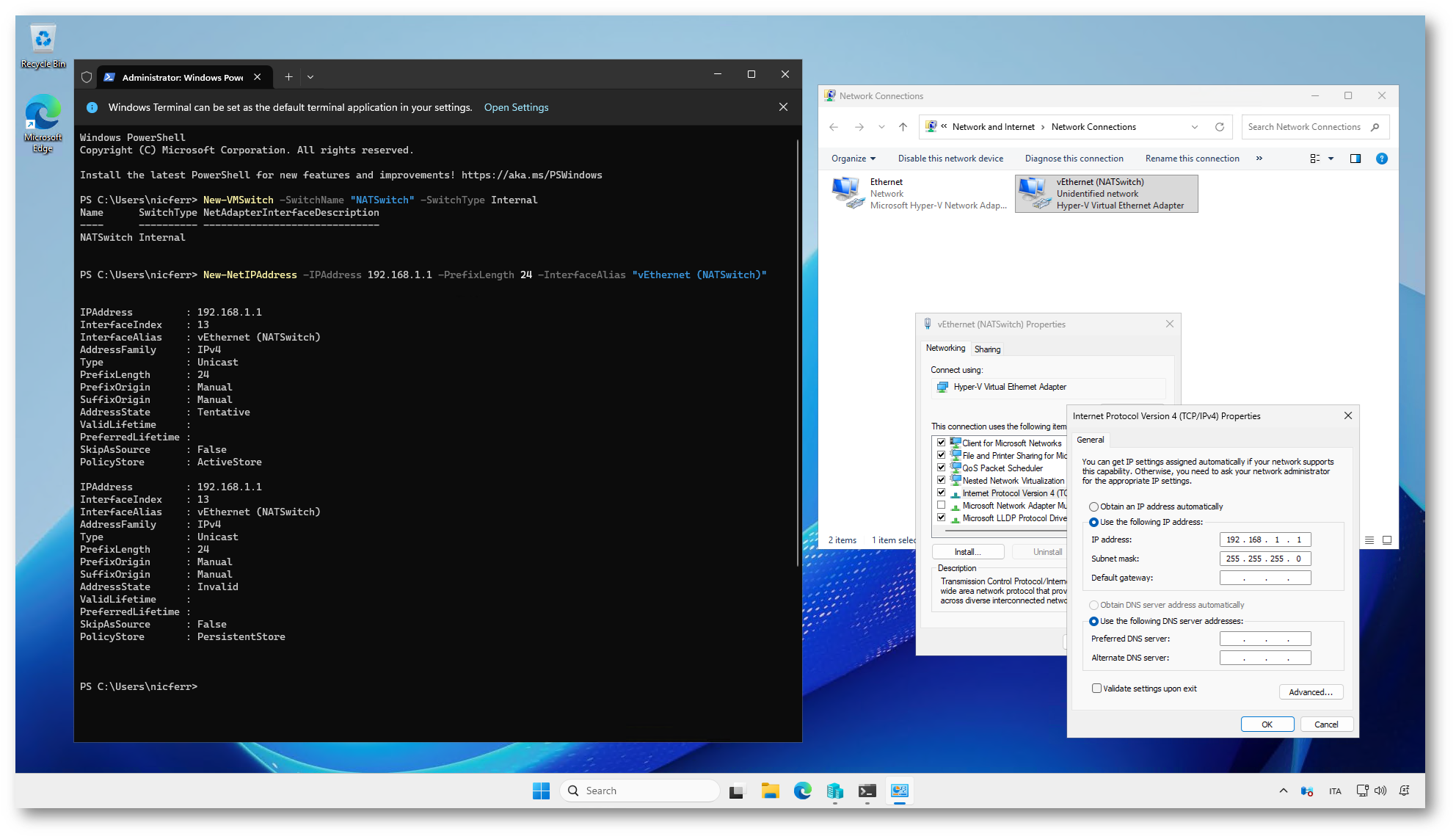This screenshot has height=839, width=1456.
Task: Click into the Default gateway field
Action: (x=1264, y=578)
